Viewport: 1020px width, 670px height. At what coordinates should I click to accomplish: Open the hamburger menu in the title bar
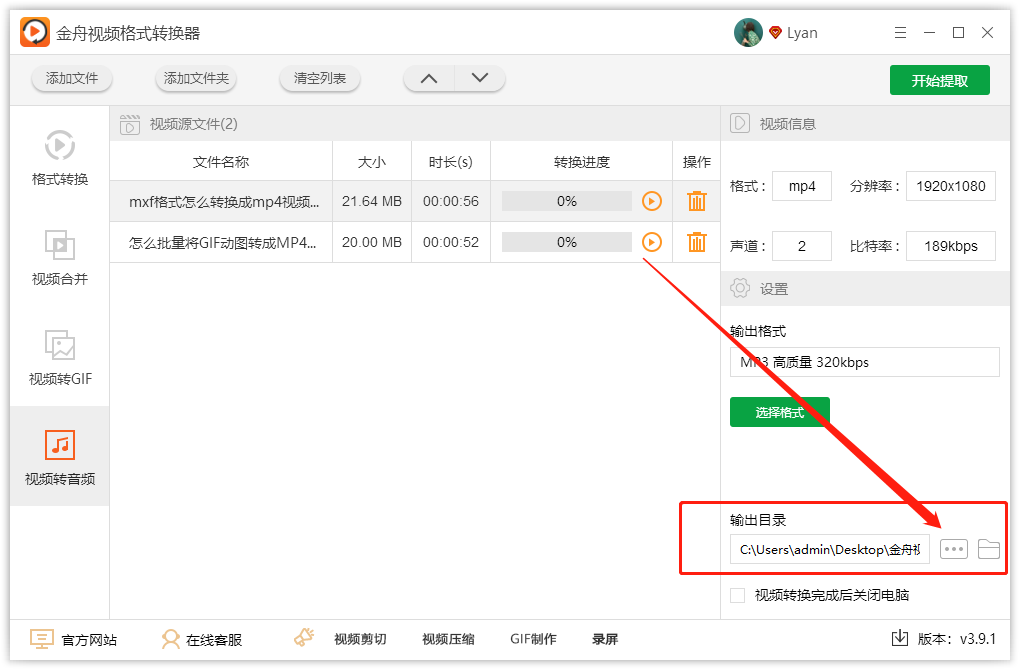coord(900,33)
